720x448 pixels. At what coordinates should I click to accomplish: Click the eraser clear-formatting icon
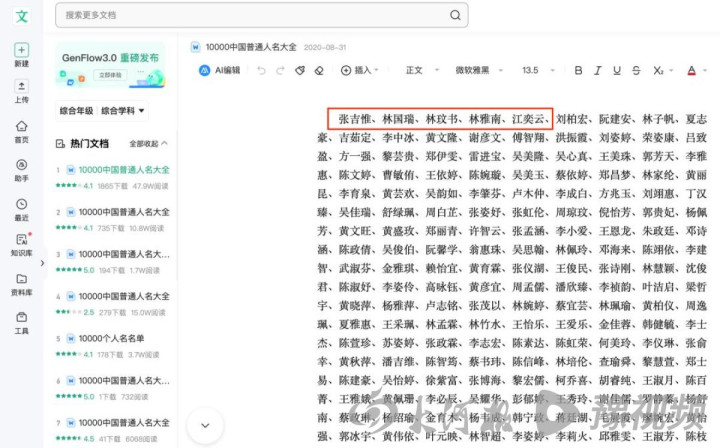pyautogui.click(x=320, y=71)
